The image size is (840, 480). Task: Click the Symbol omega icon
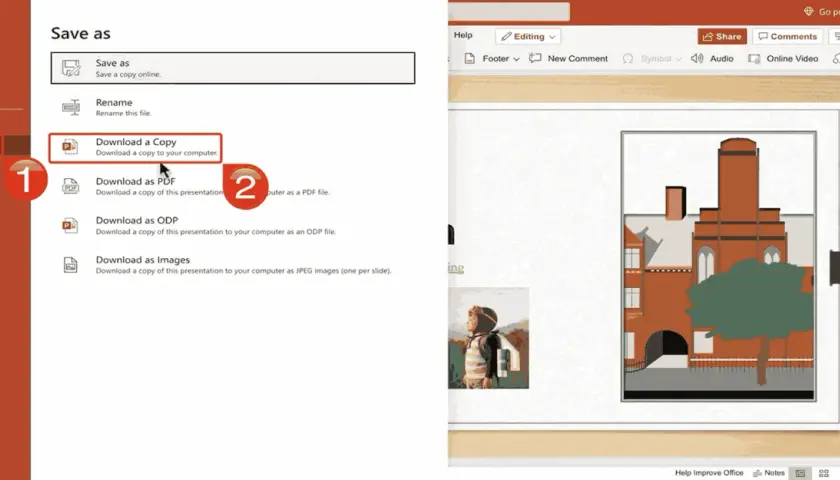628,58
